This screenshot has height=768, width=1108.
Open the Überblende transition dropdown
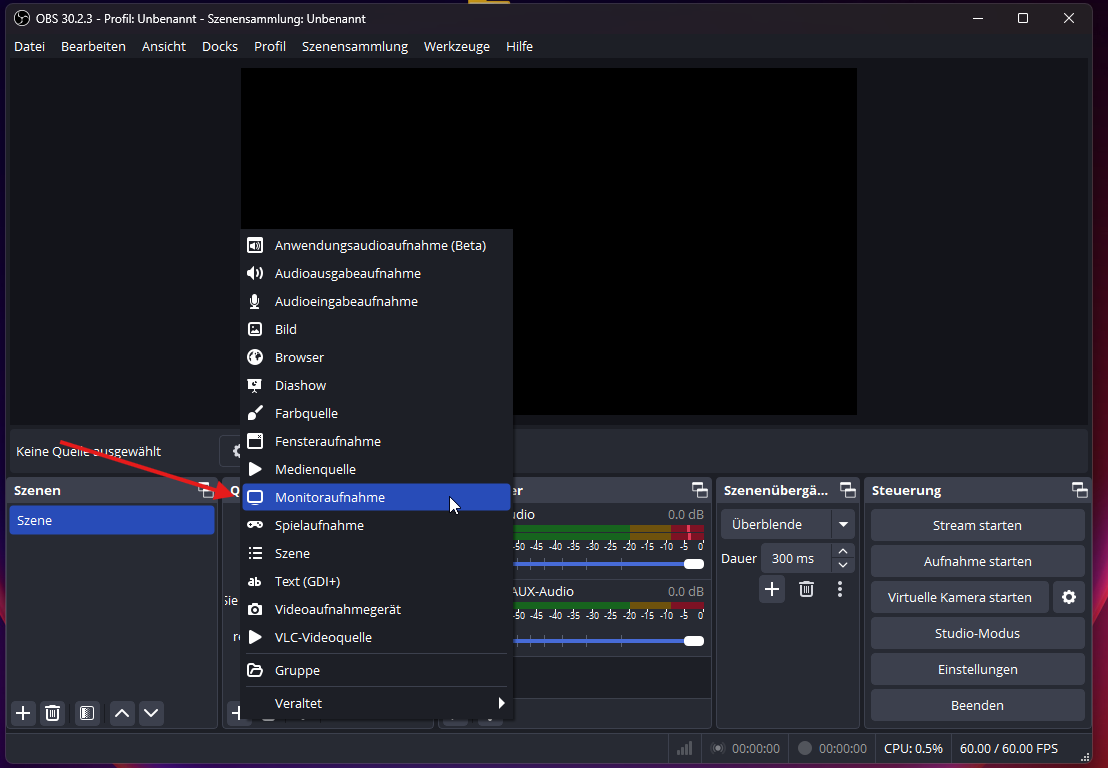787,524
